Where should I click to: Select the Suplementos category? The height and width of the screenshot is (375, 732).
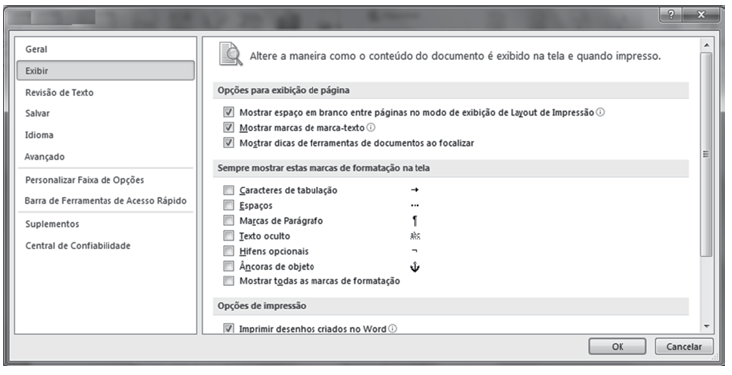pos(106,224)
